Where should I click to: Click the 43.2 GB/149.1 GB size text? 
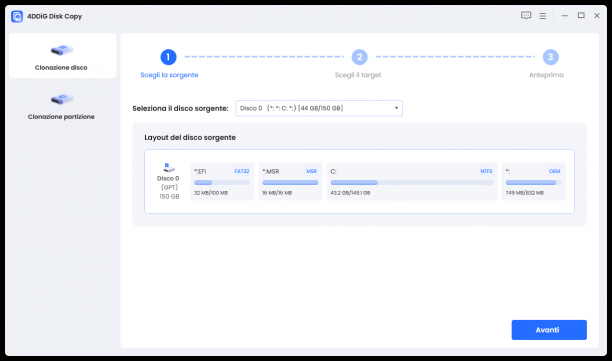pyautogui.click(x=350, y=193)
